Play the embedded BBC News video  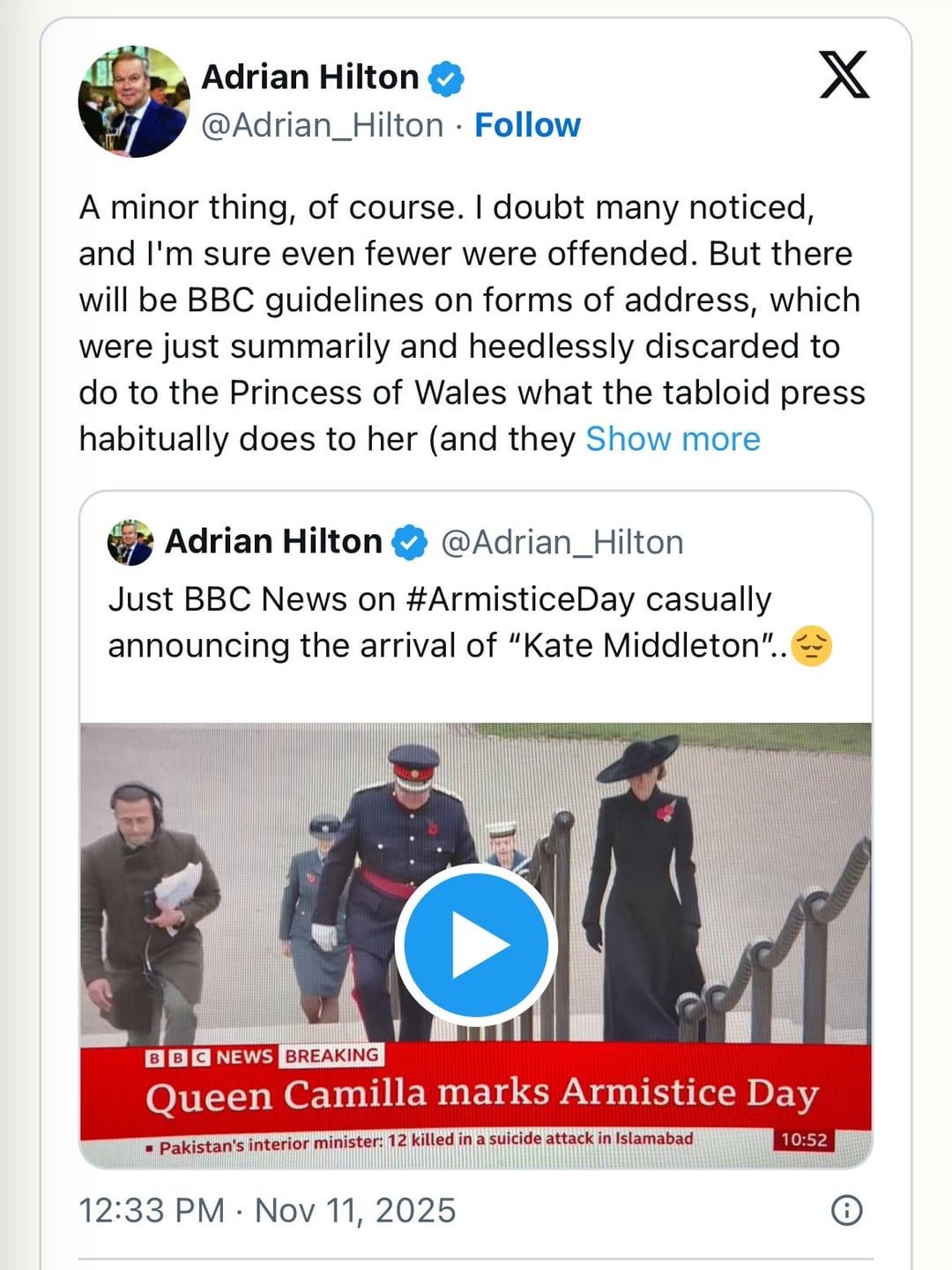coord(476,945)
